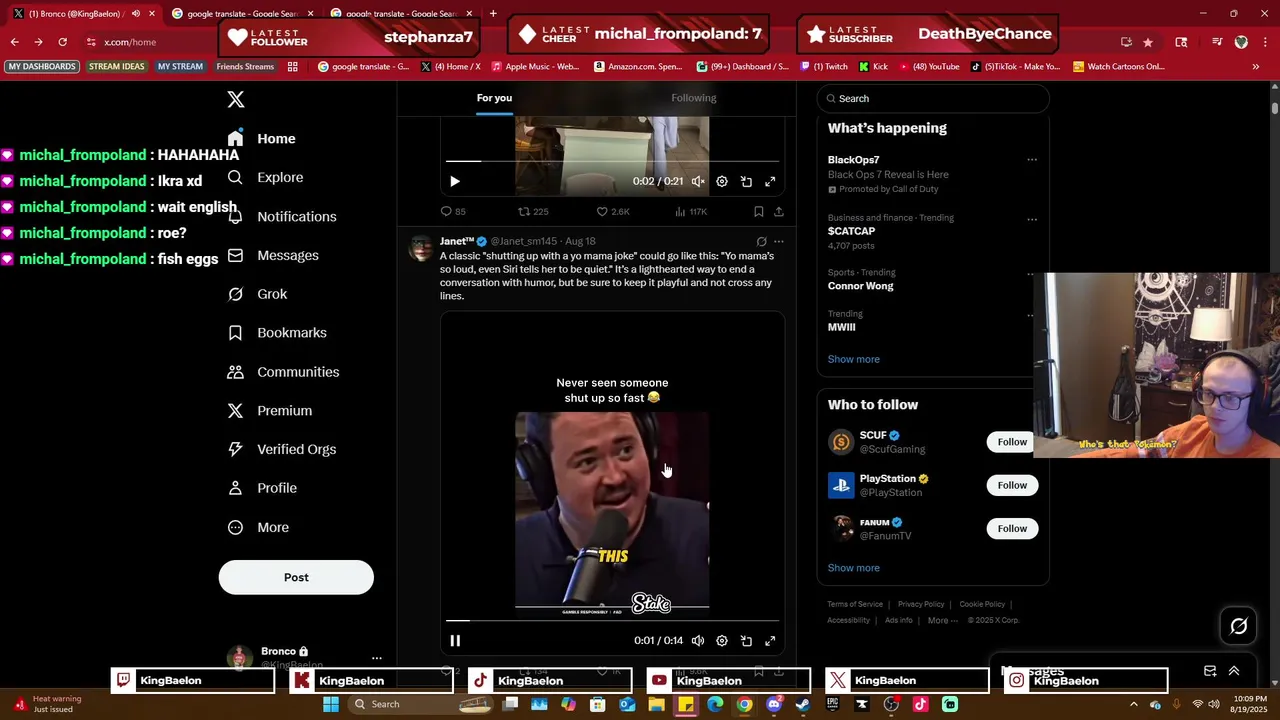Open more options for BlackOps7 trend
Viewport: 1280px width, 720px height.
pyautogui.click(x=1032, y=160)
